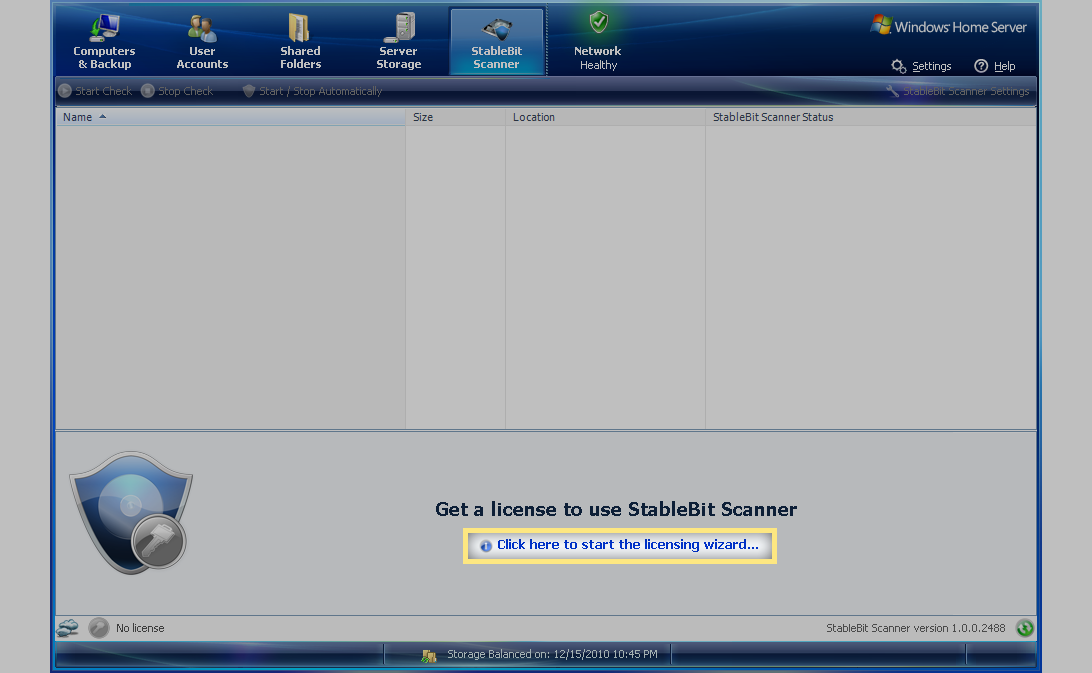Click the grey key icon beside No license
Image resolution: width=1092 pixels, height=673 pixels.
coord(99,628)
